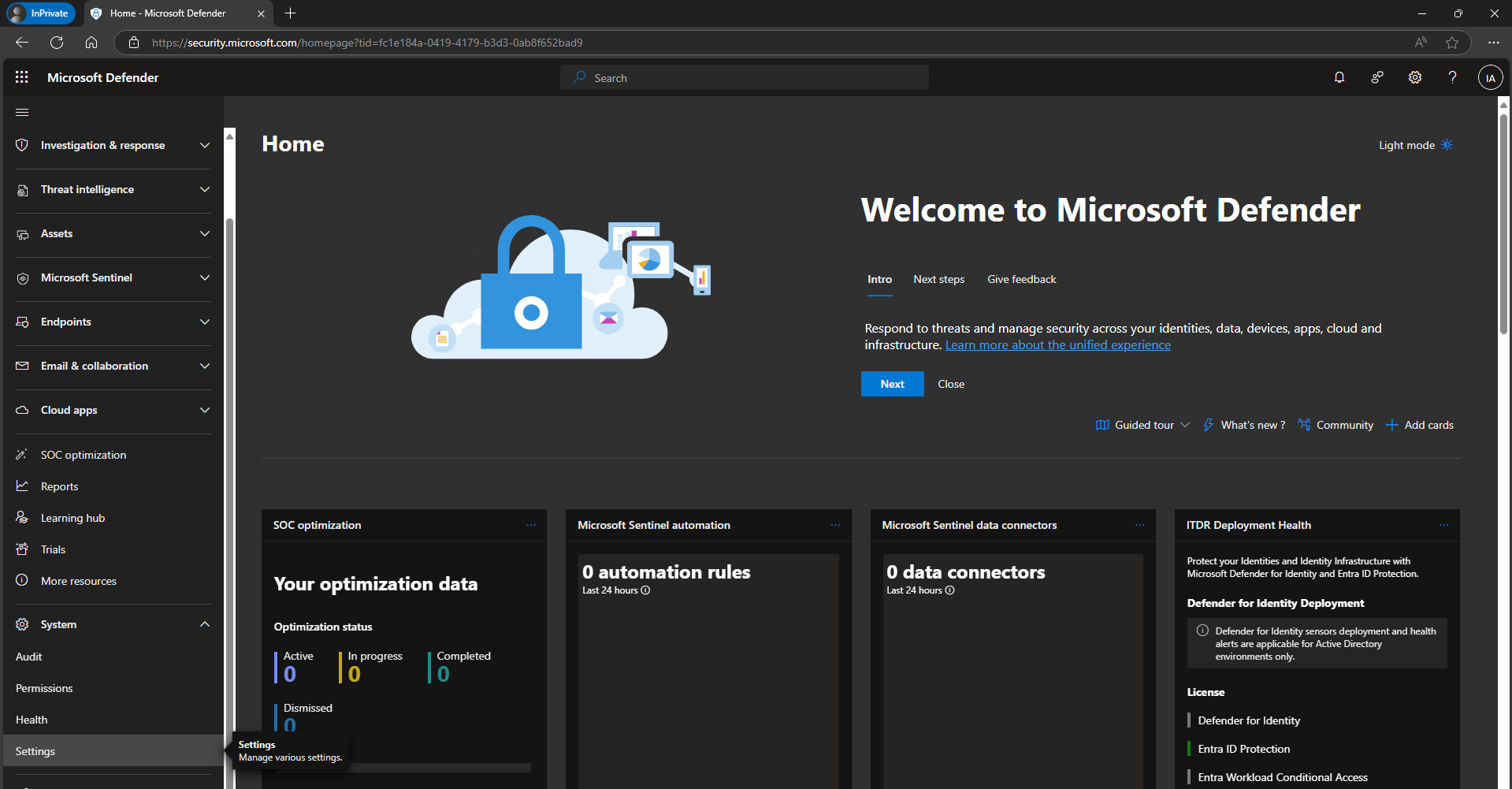Image resolution: width=1512 pixels, height=789 pixels.
Task: Click the Assets icon in sidebar
Action: [x=22, y=233]
